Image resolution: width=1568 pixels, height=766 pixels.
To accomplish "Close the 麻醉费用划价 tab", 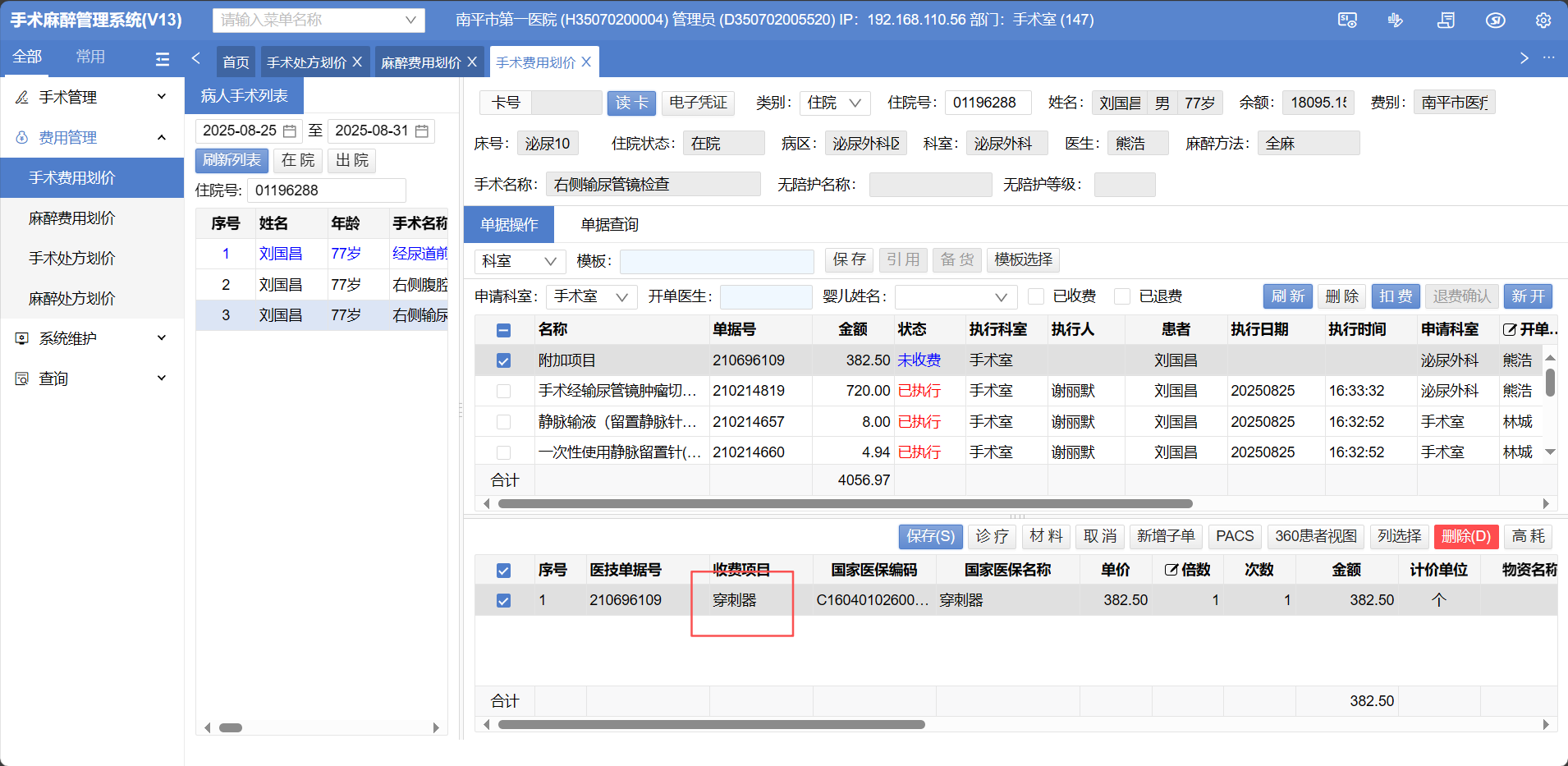I will point(472,62).
